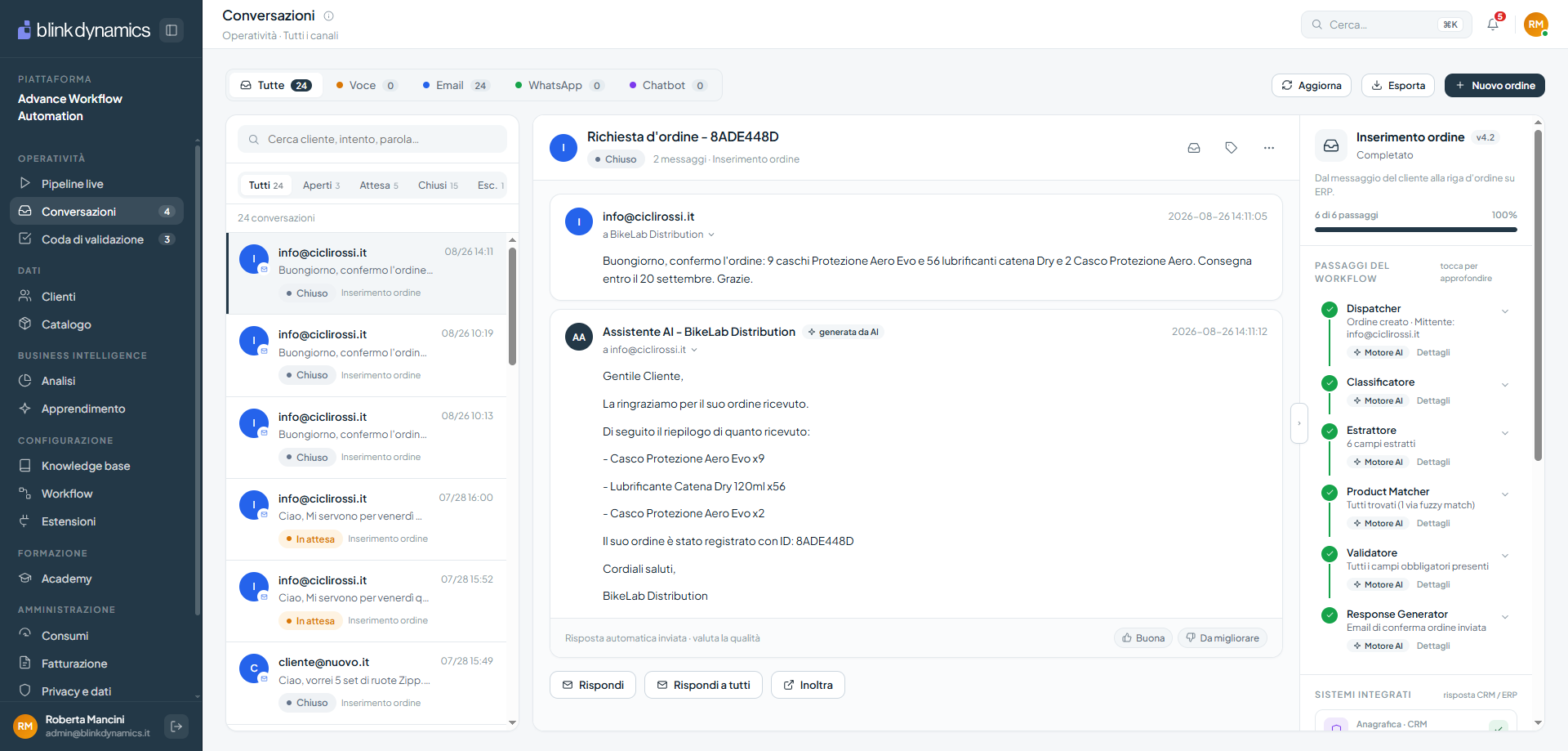
Task: Select the Chatbot channel tab
Action: point(667,85)
